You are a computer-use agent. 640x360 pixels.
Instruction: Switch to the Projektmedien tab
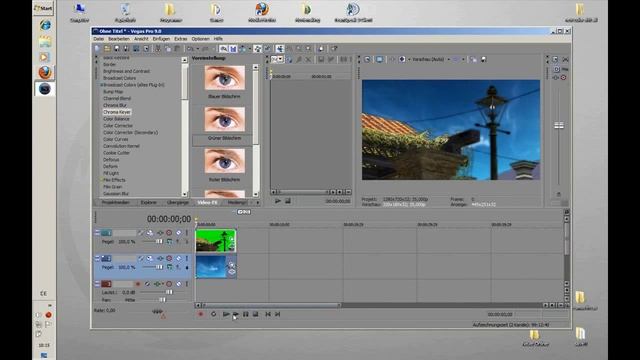[x=116, y=202]
